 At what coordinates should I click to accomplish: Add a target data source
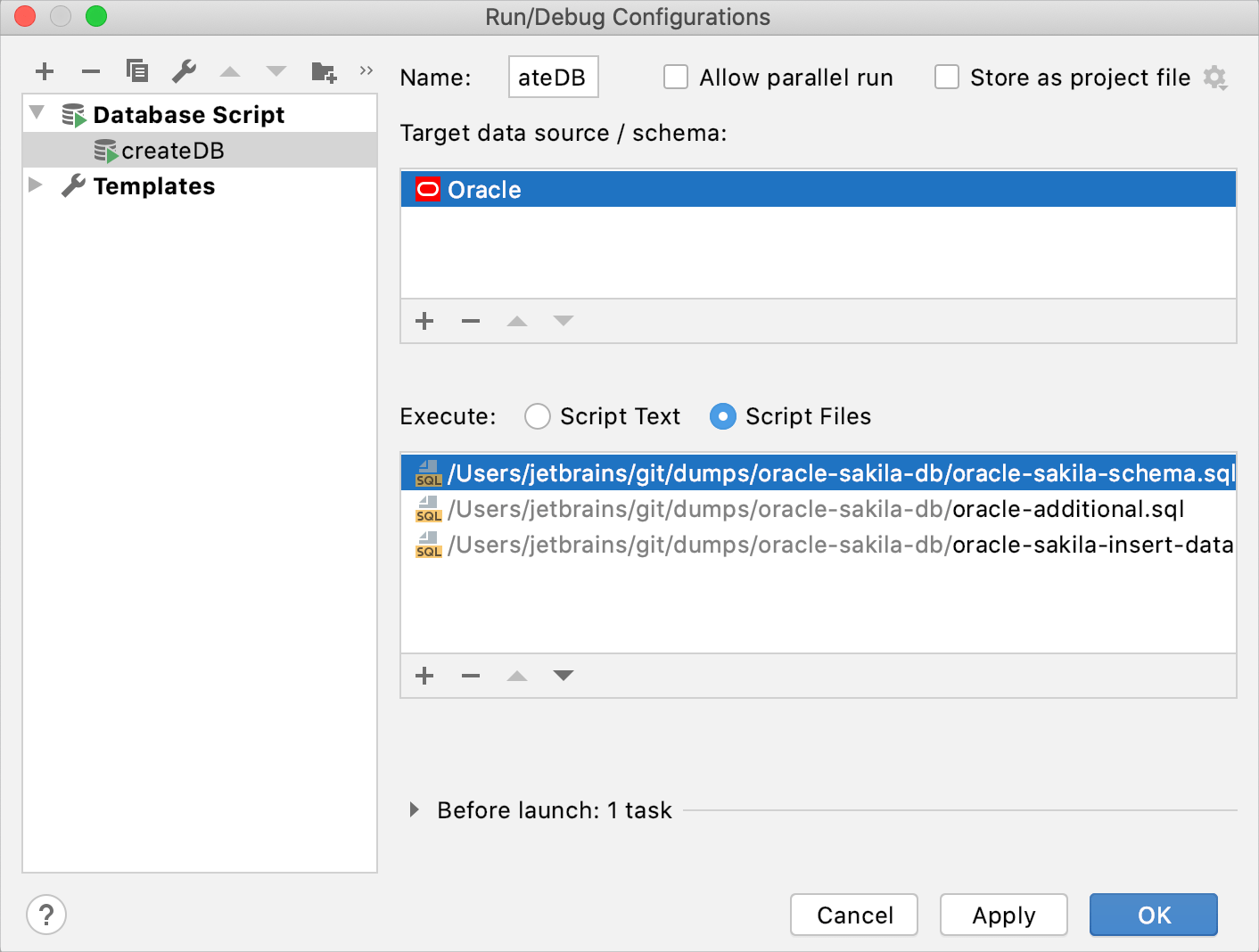(424, 321)
